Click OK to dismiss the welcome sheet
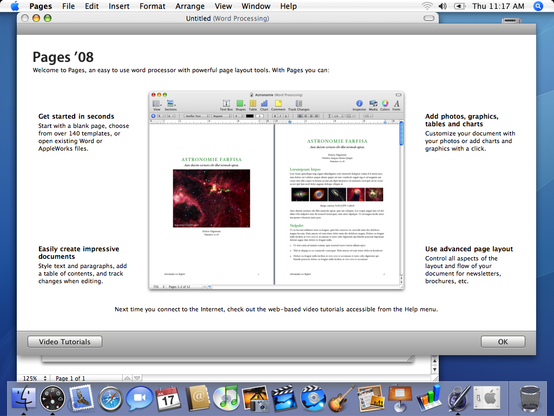 503,342
